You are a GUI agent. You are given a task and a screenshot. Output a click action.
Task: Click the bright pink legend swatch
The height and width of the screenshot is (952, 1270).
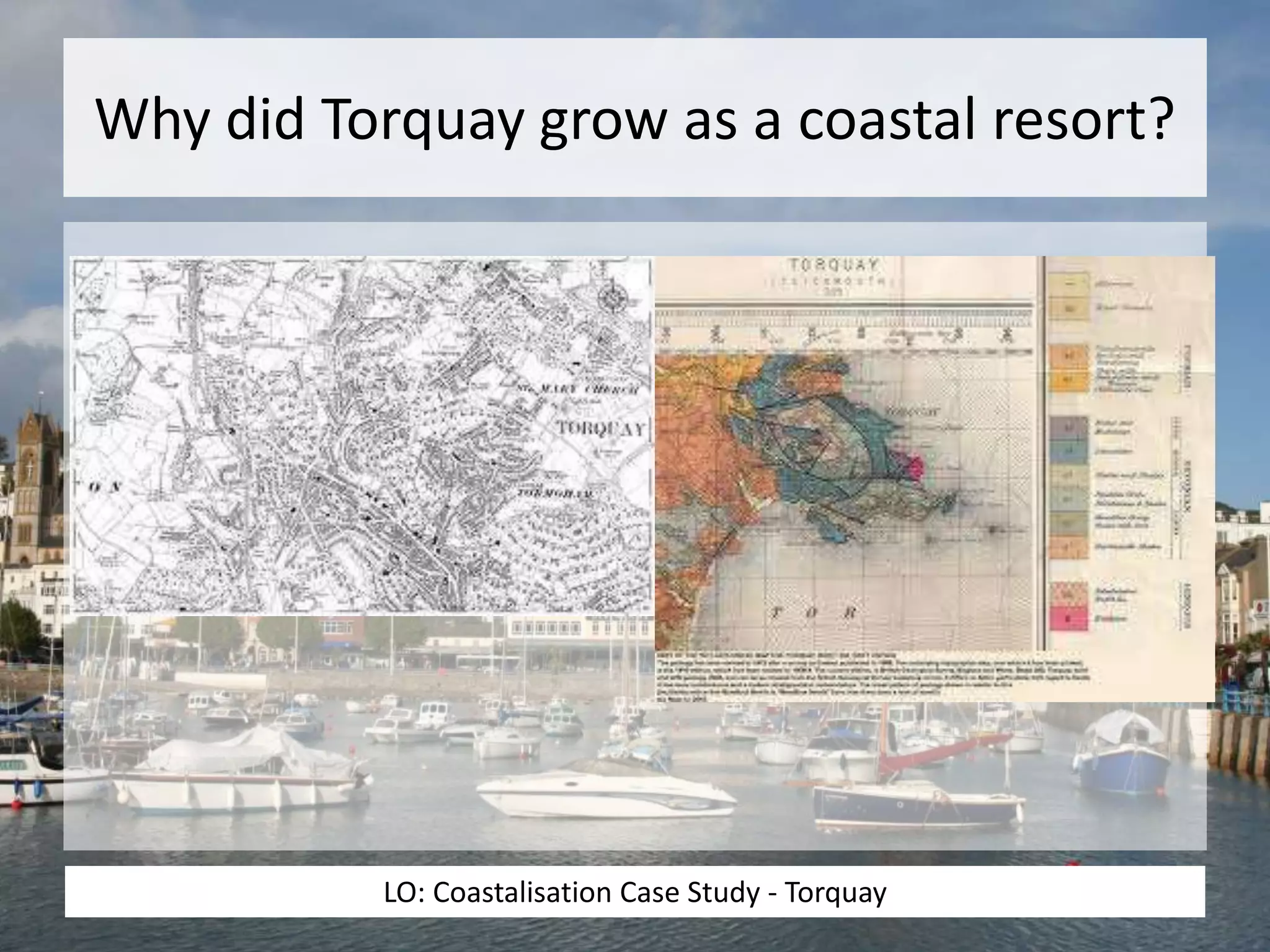[1068, 619]
